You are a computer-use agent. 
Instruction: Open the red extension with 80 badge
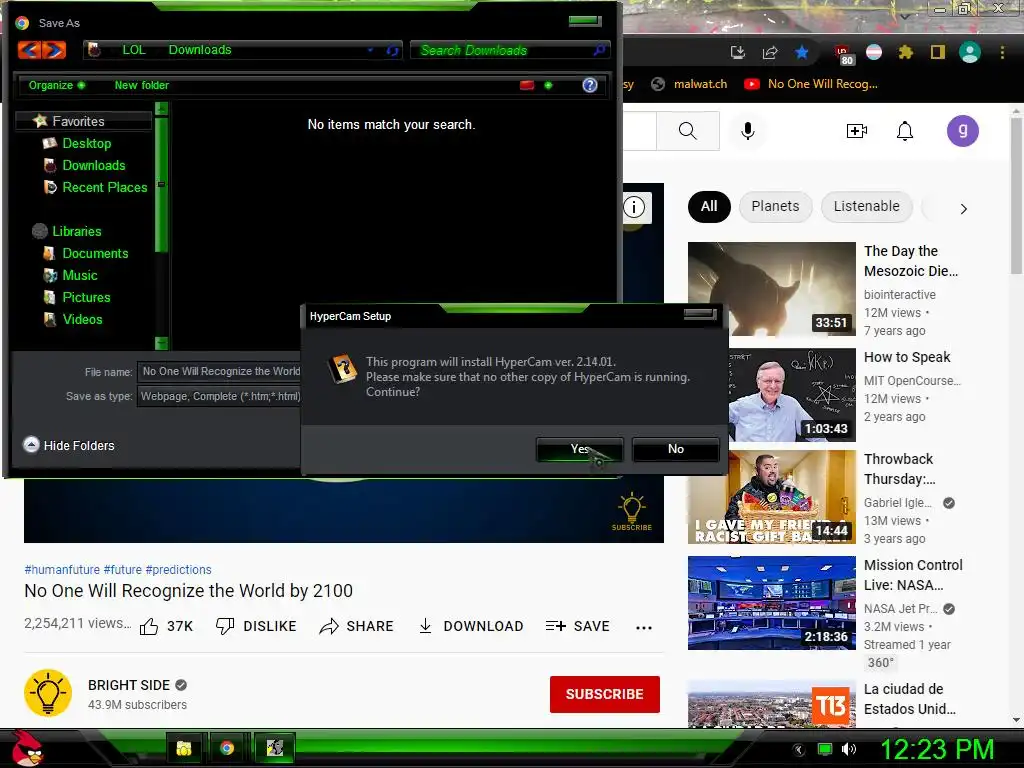pos(843,54)
